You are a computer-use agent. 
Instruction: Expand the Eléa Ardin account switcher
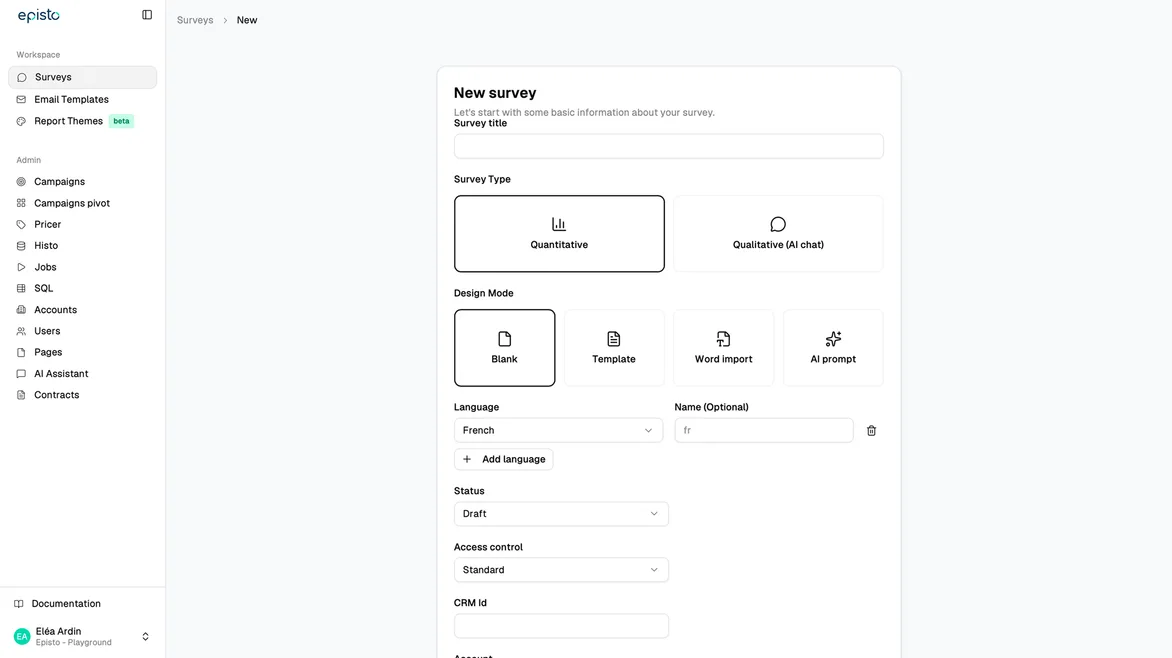[145, 636]
